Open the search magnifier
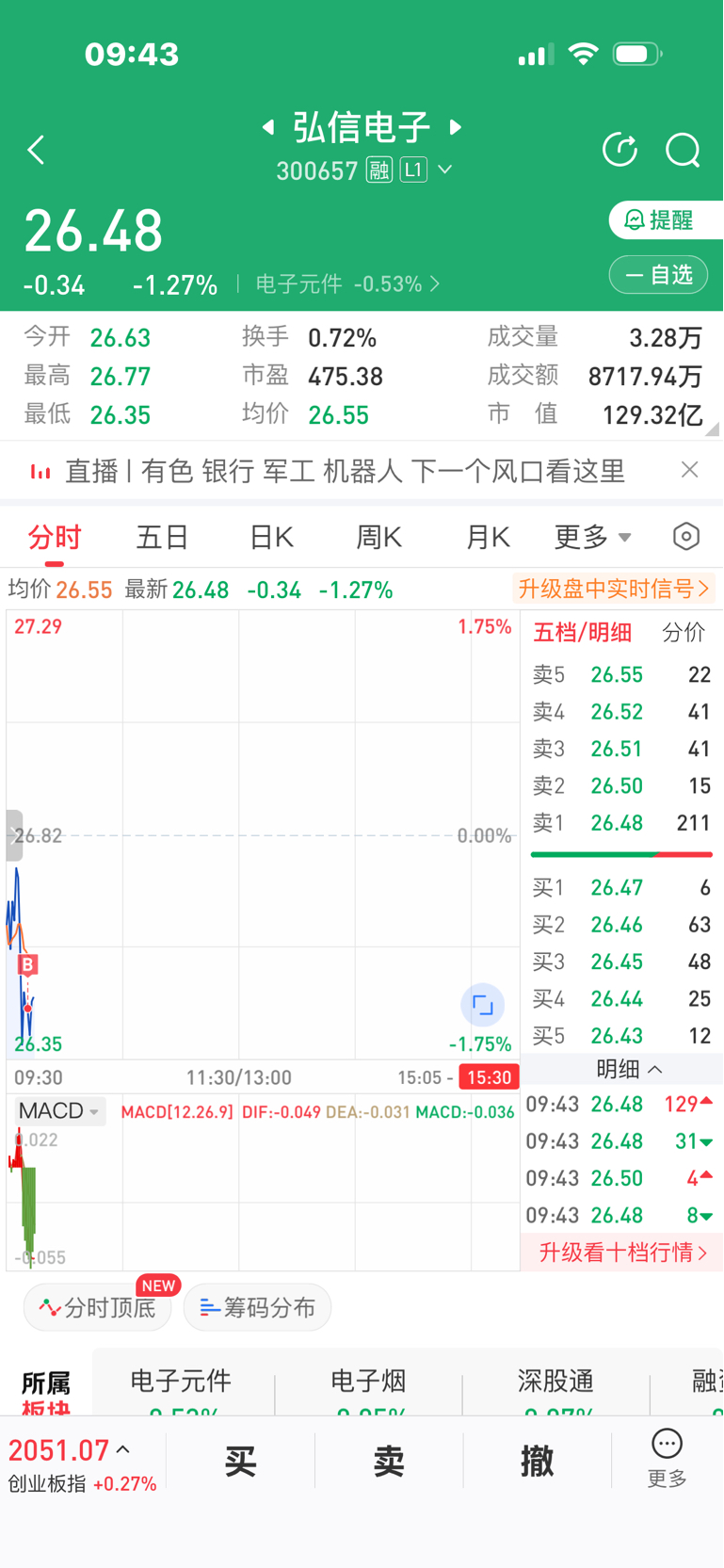The height and width of the screenshot is (1568, 724). pyautogui.click(x=683, y=150)
